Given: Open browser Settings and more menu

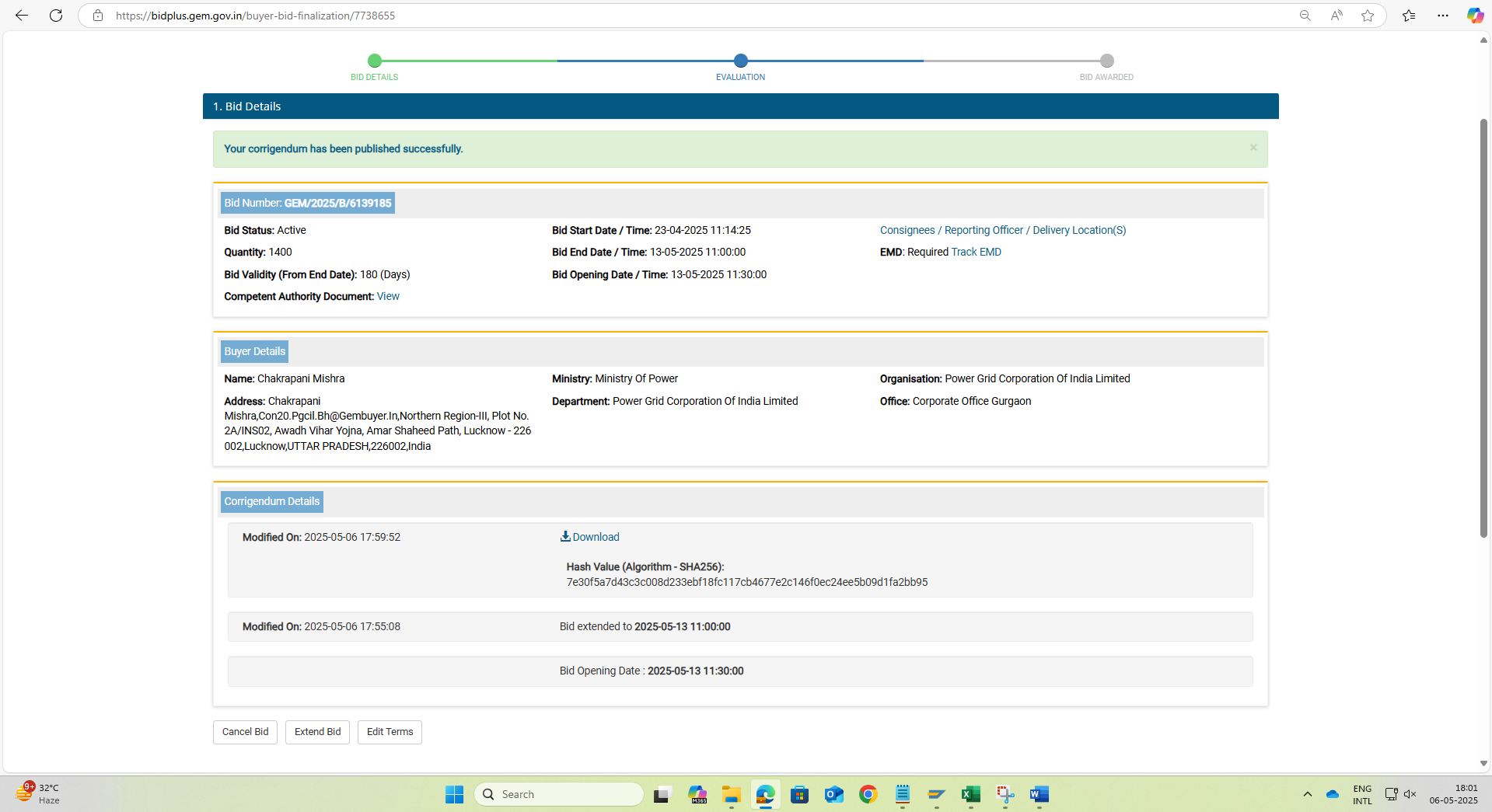Looking at the screenshot, I should pos(1443,16).
